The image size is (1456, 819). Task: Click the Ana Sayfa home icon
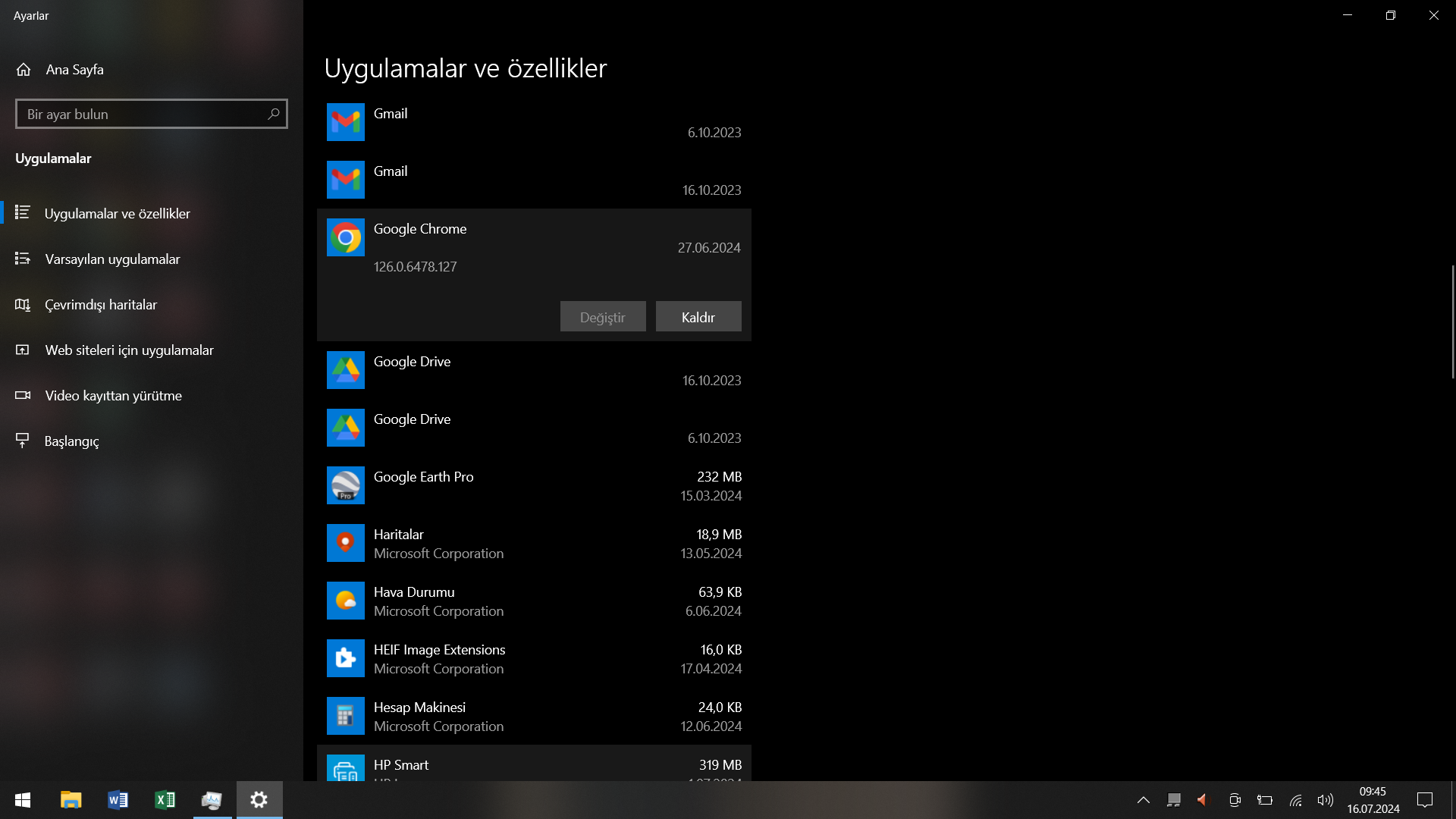24,70
